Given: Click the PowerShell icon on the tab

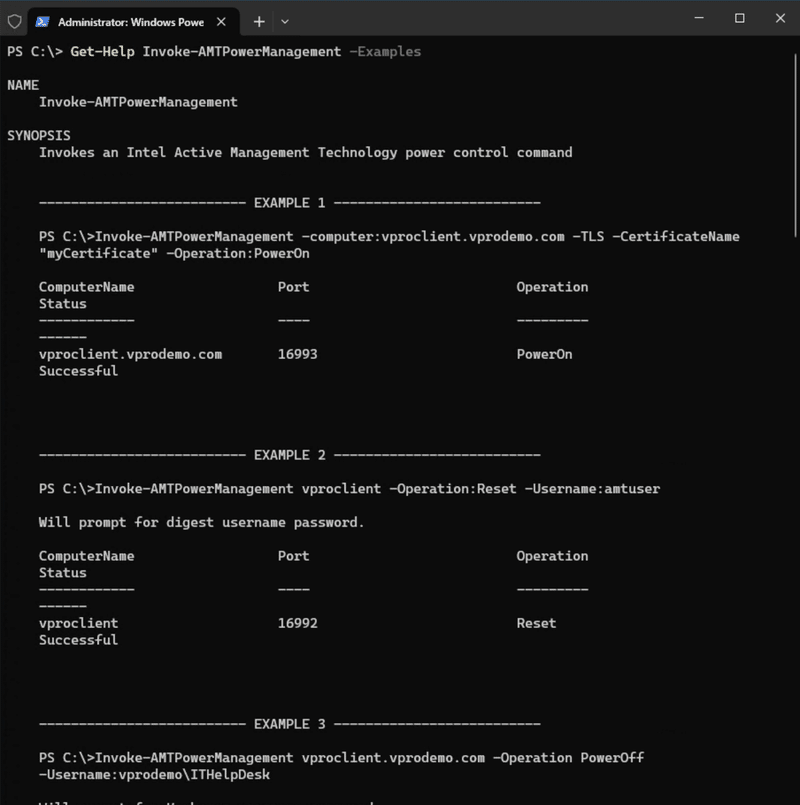Looking at the screenshot, I should 43,22.
